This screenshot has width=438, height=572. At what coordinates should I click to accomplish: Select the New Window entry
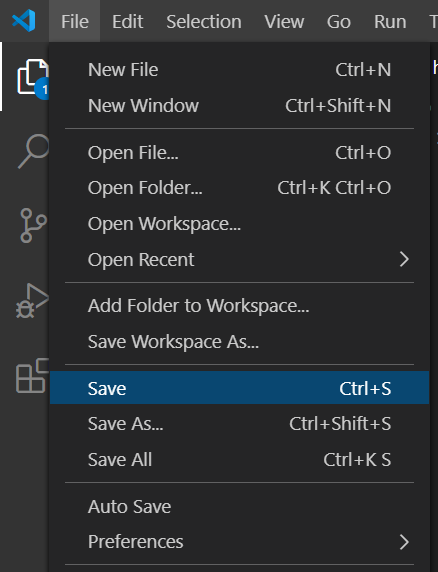tap(239, 105)
